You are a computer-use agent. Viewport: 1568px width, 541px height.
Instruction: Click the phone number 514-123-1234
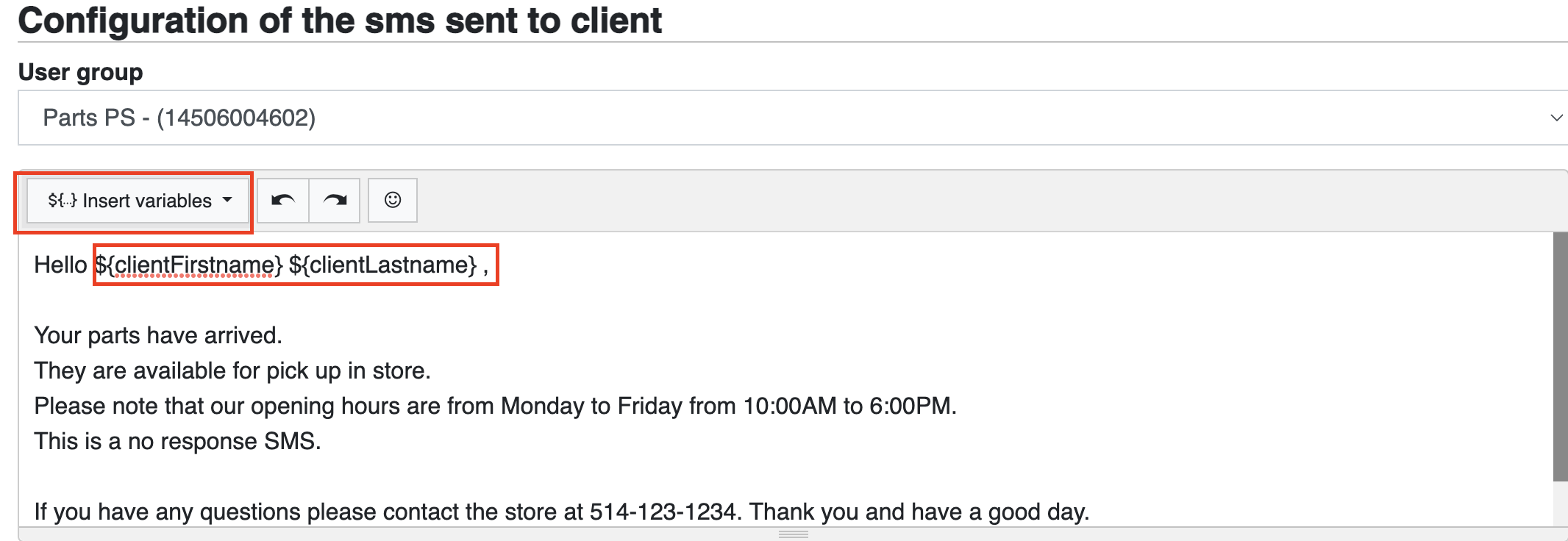[663, 512]
